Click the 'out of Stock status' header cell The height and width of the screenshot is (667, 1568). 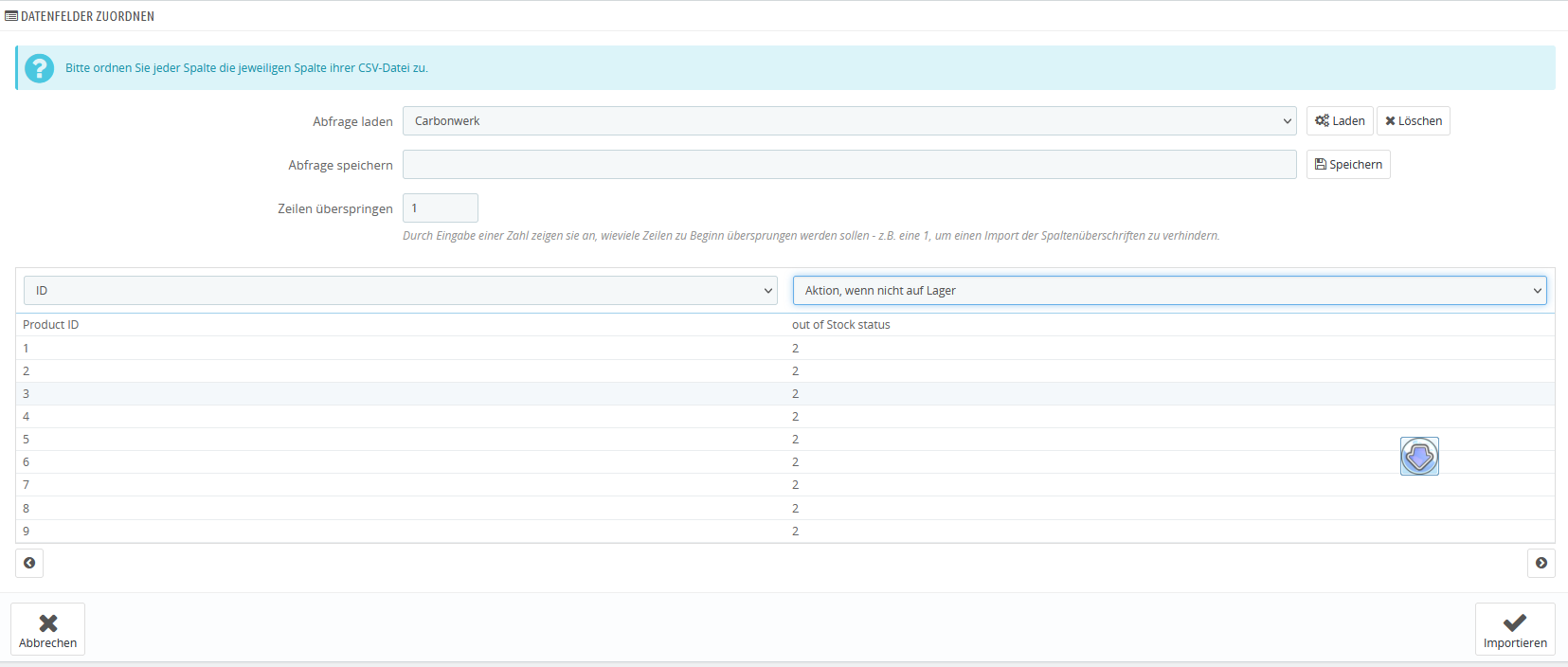[1170, 325]
